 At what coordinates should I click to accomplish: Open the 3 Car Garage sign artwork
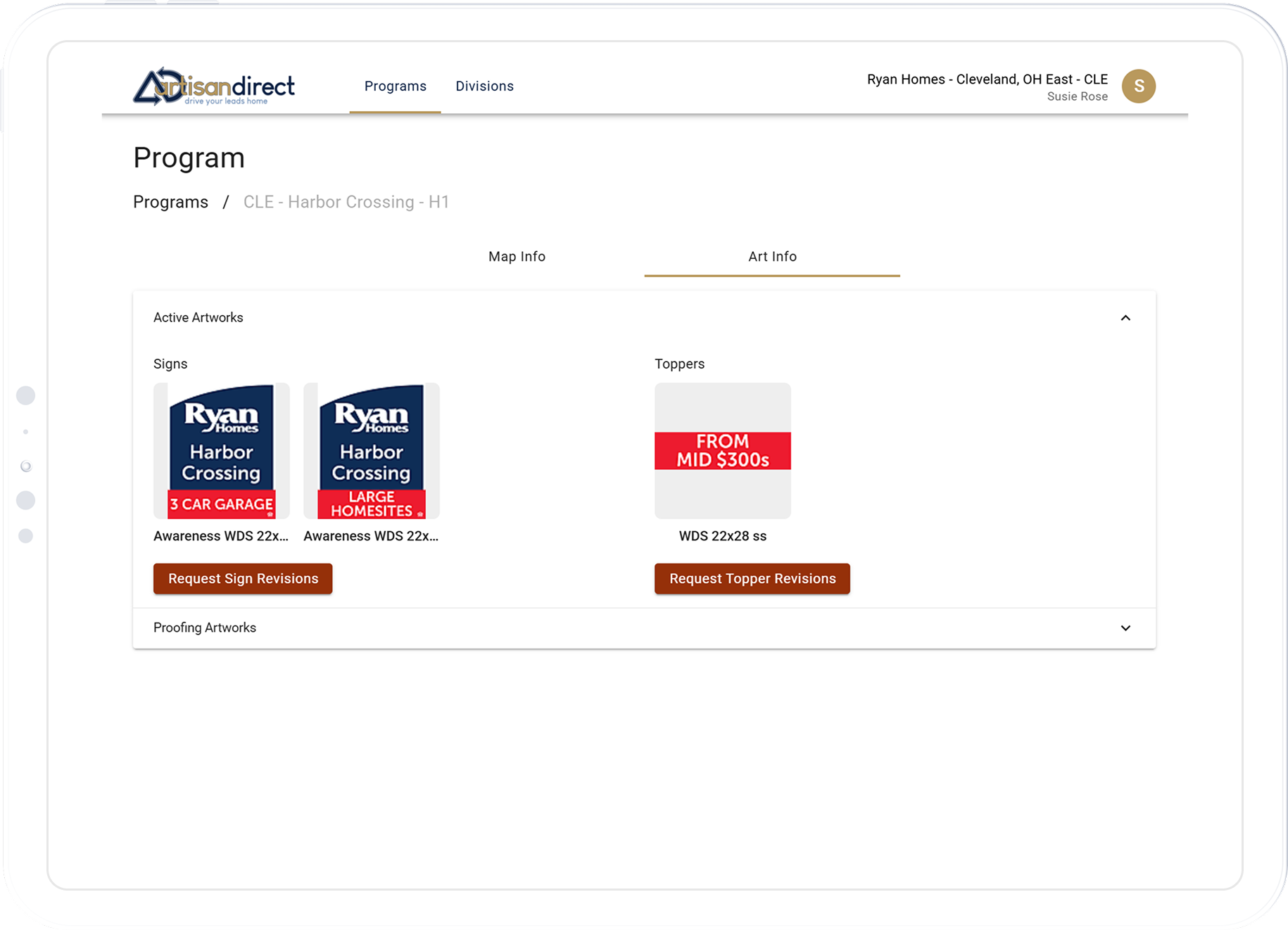(x=221, y=451)
